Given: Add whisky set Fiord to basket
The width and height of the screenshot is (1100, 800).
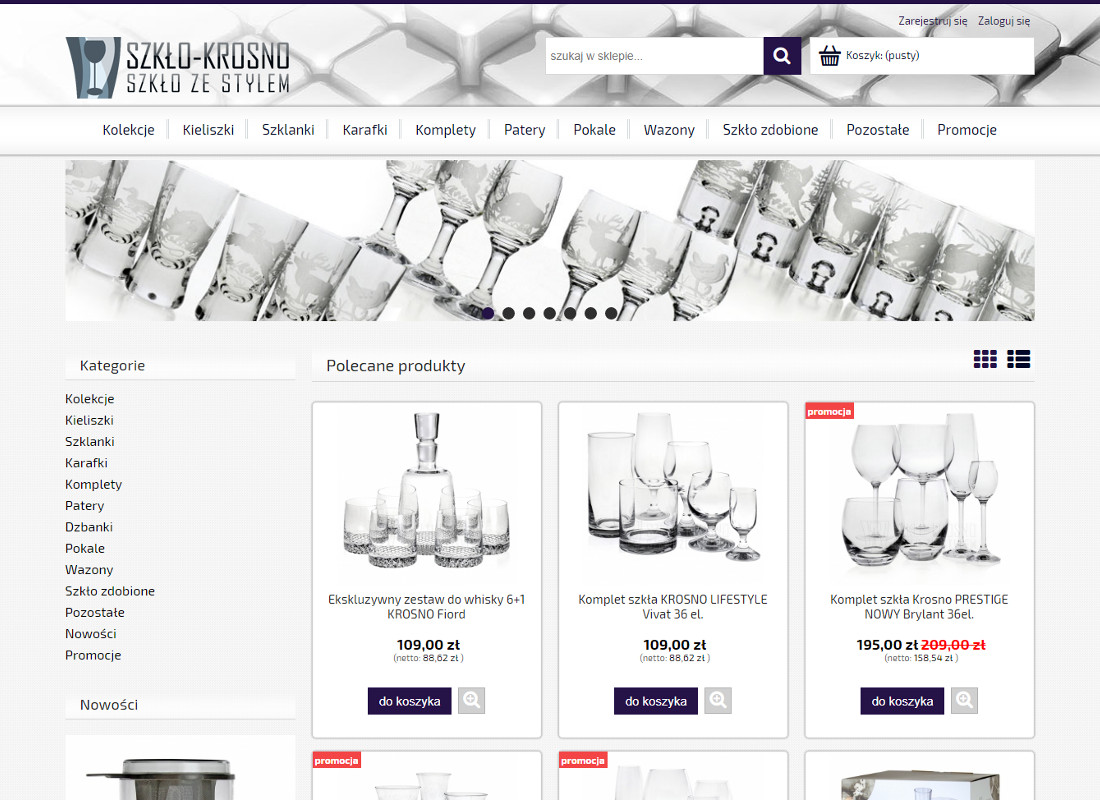Looking at the screenshot, I should [x=410, y=701].
